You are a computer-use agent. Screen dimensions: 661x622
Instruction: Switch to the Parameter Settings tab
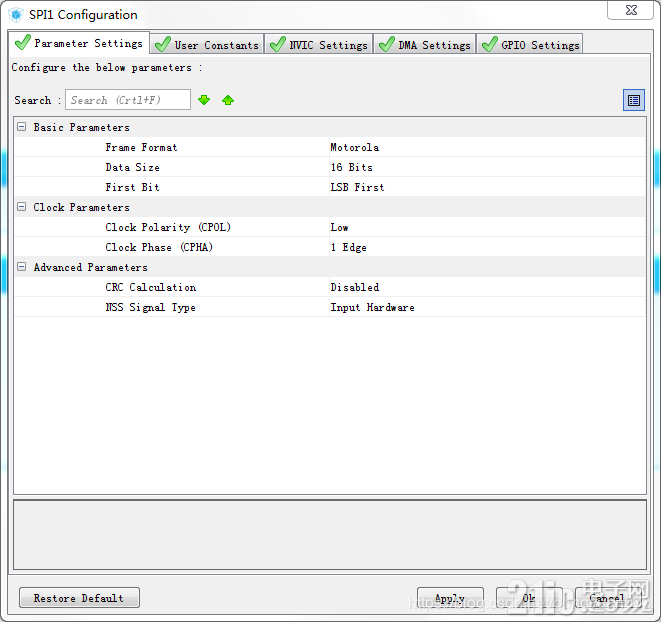(x=79, y=43)
